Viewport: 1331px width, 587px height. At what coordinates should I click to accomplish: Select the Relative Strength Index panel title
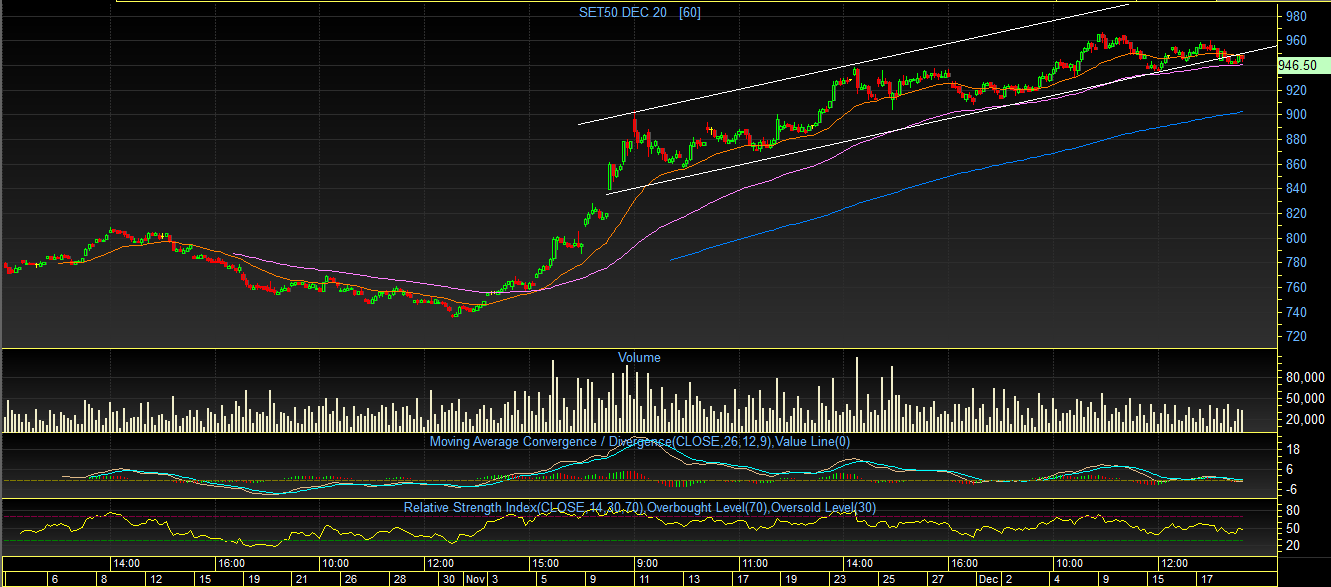click(640, 508)
